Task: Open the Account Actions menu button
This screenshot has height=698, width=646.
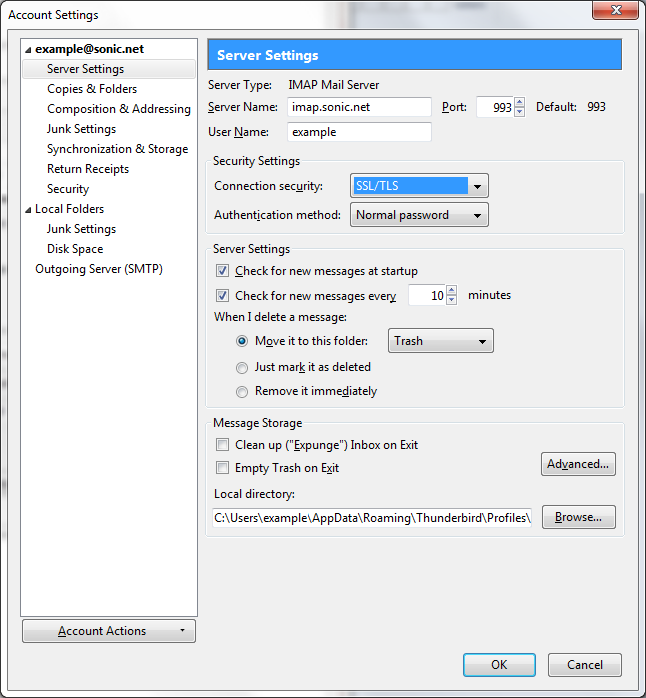Action: click(108, 631)
